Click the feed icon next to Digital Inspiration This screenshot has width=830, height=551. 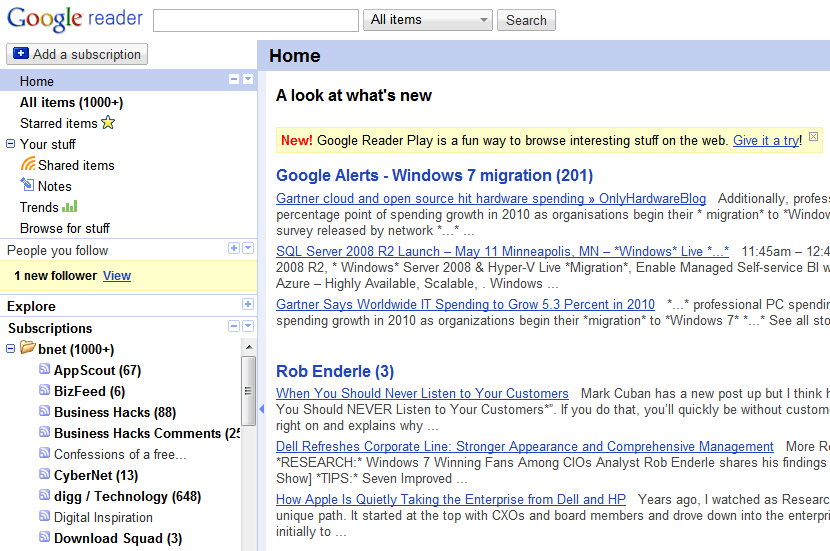(44, 516)
